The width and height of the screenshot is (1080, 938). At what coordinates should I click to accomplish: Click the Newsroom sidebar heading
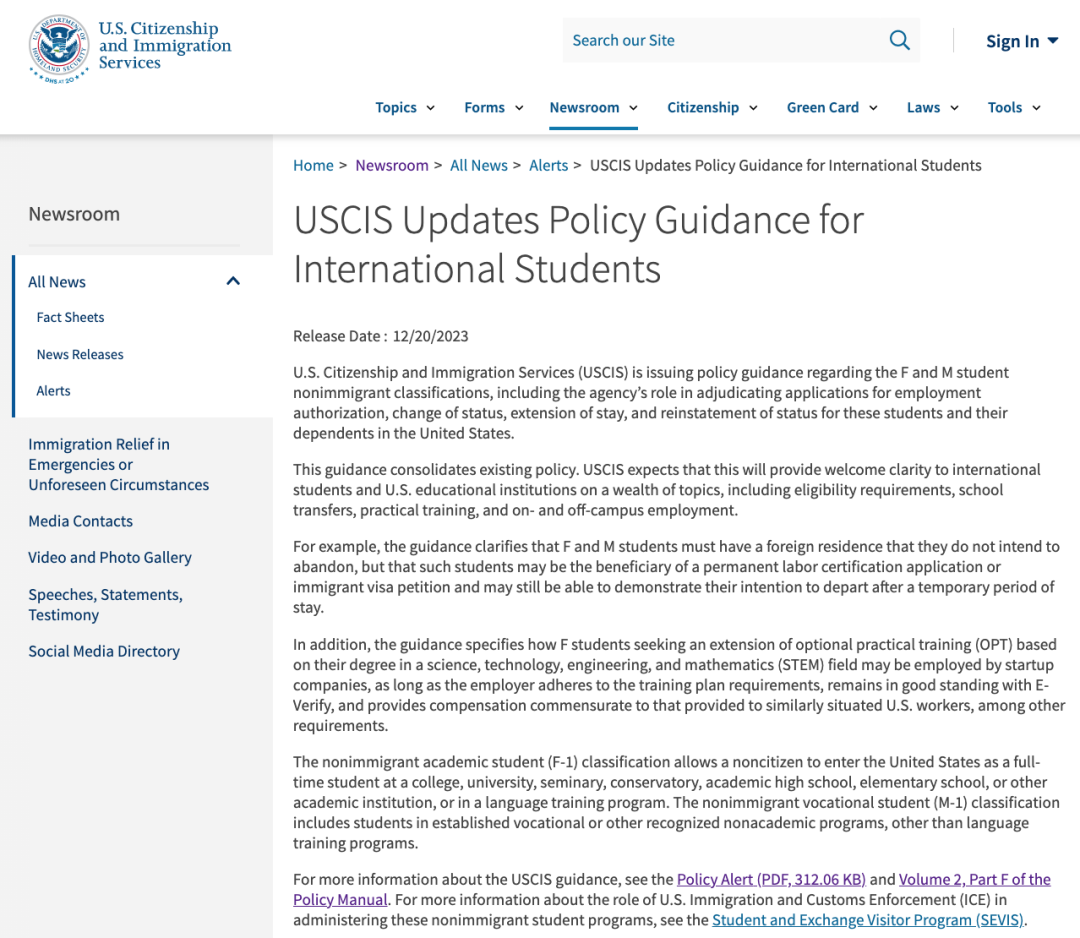pyautogui.click(x=74, y=214)
